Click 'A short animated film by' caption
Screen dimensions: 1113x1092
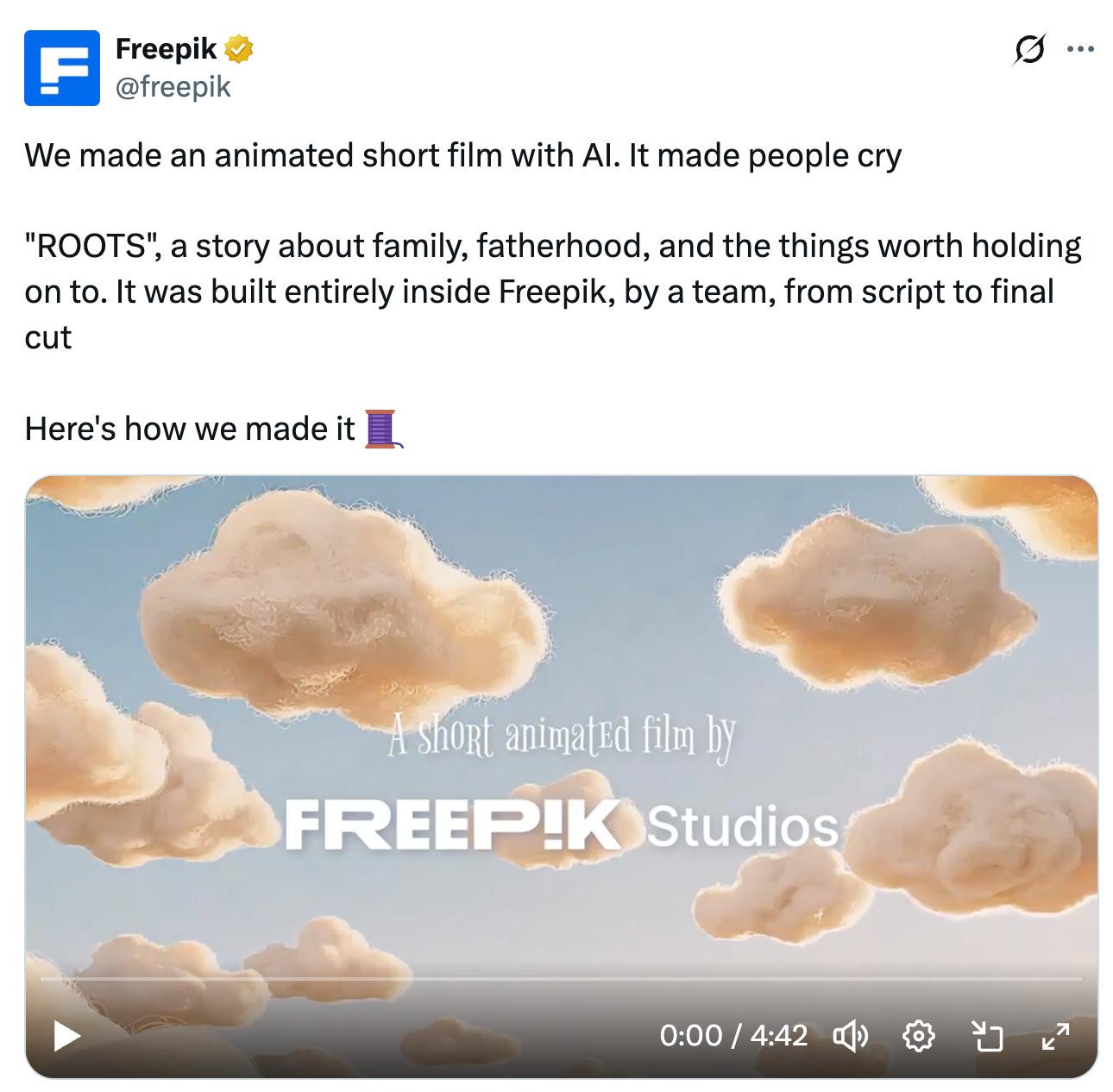click(x=562, y=737)
